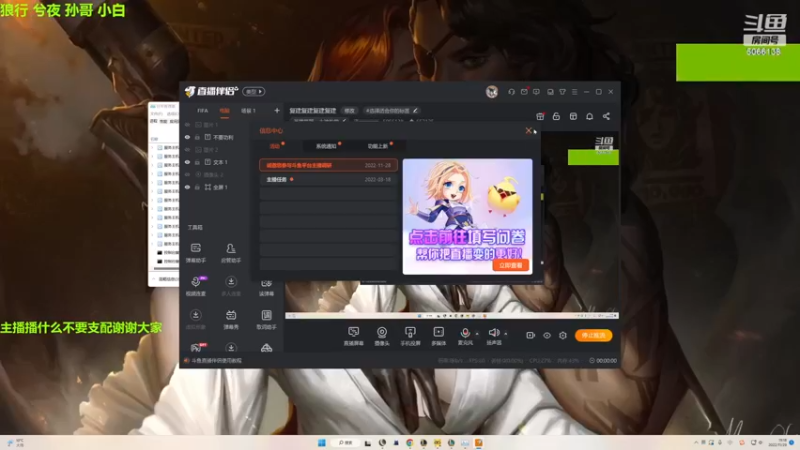The height and width of the screenshot is (450, 800).
Task: Switch to the FIFA scene tab
Action: pos(203,111)
